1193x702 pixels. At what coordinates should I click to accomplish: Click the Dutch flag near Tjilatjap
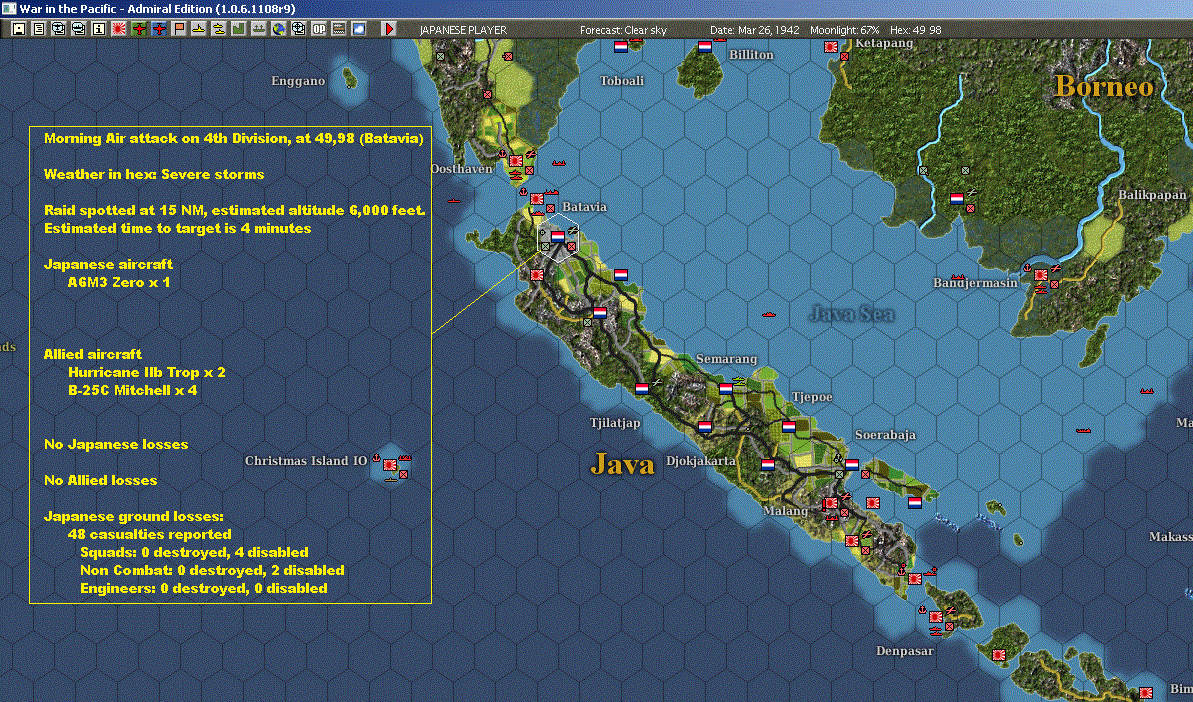(x=642, y=389)
